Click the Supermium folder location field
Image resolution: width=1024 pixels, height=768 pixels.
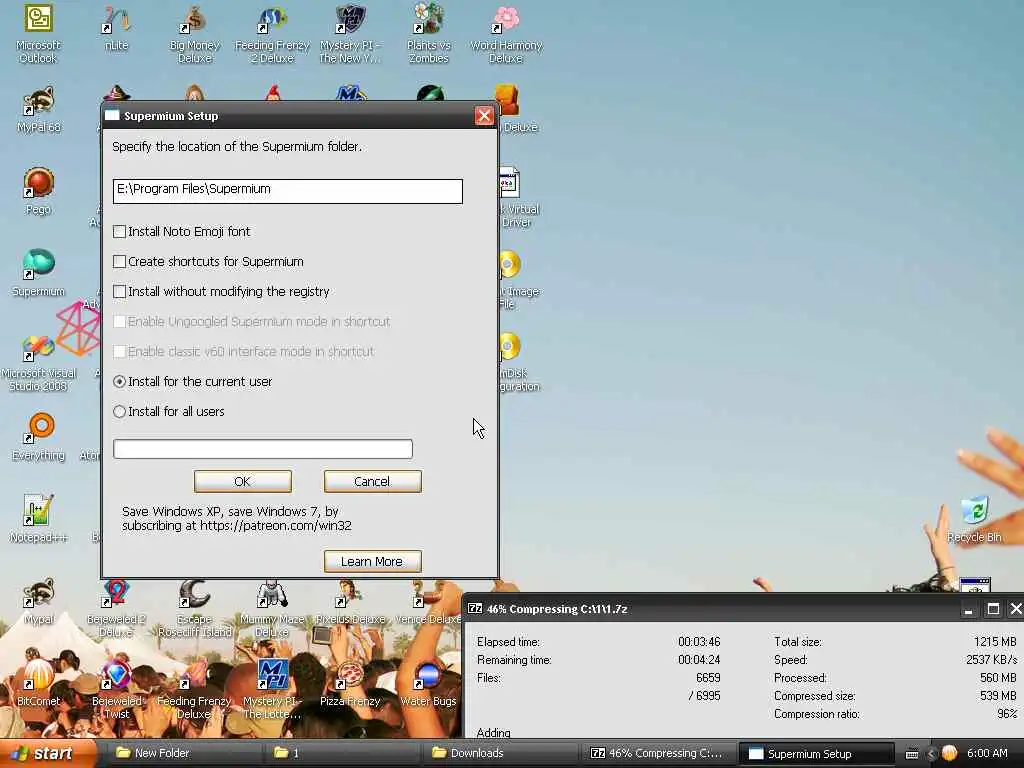click(287, 191)
